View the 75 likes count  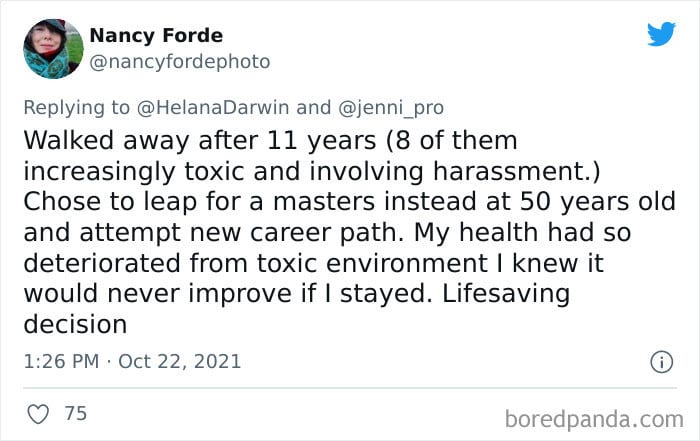point(75,413)
